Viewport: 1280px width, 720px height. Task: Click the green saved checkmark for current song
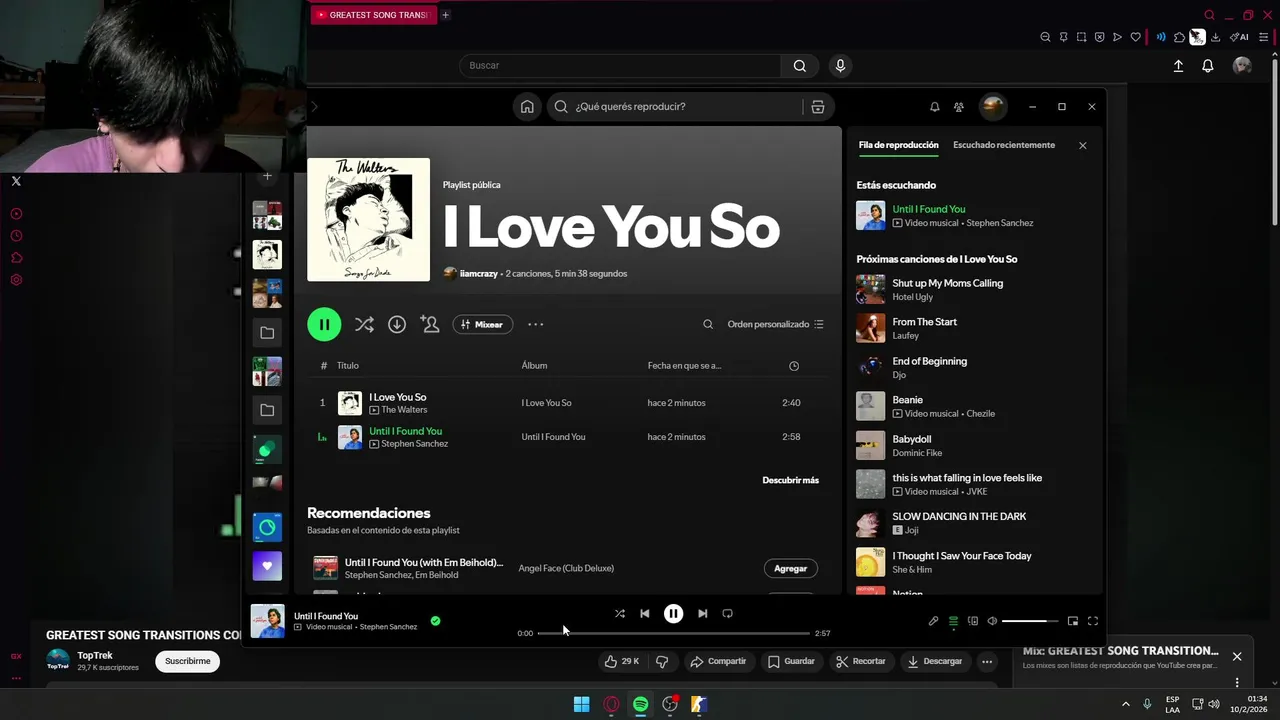pyautogui.click(x=435, y=621)
